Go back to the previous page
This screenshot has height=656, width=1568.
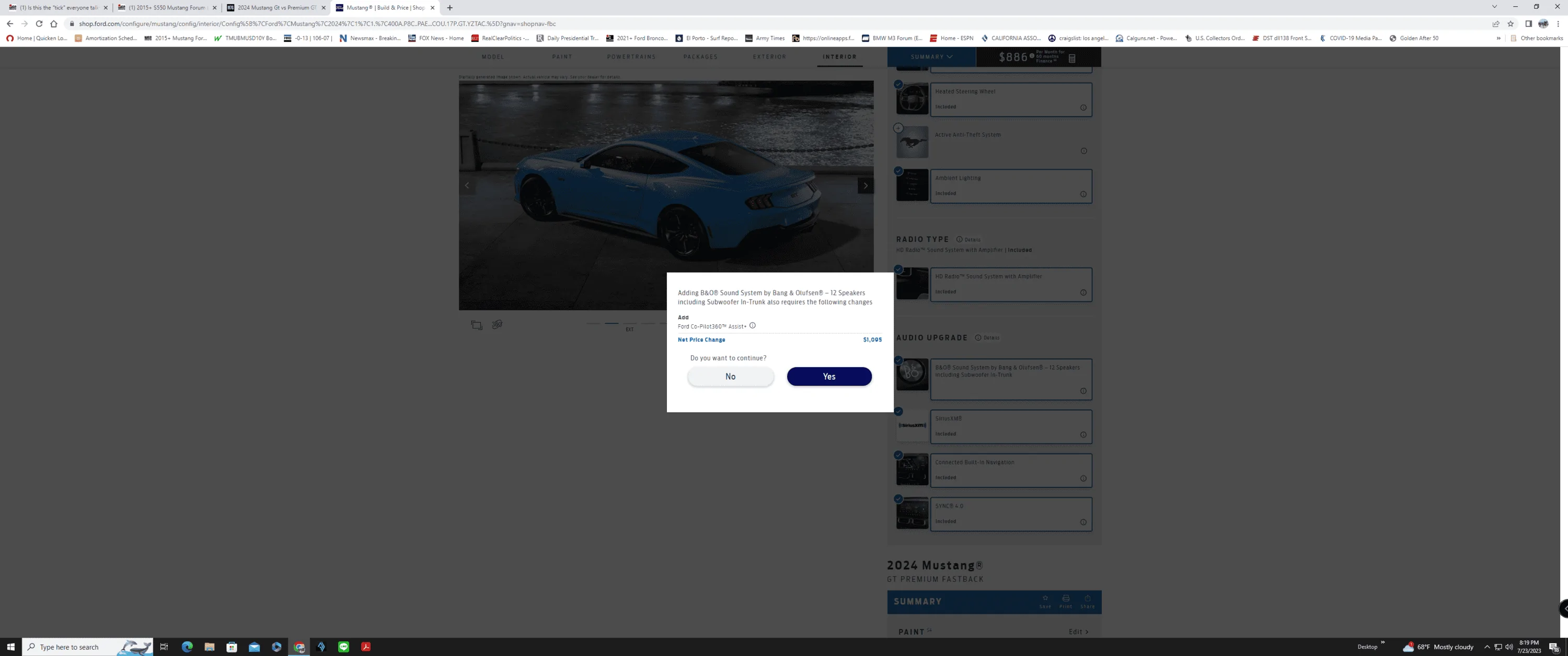[10, 24]
